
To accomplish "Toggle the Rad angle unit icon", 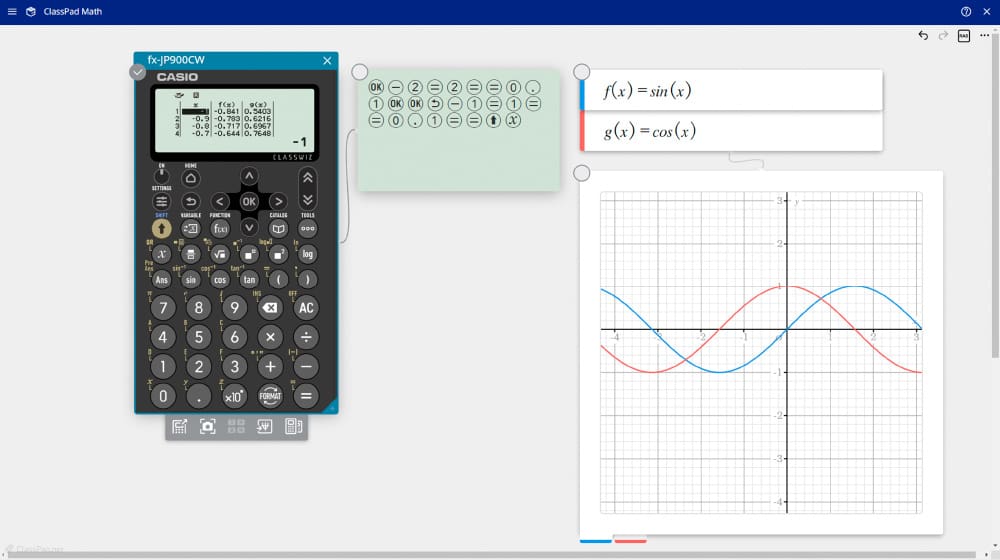I will tap(964, 36).
